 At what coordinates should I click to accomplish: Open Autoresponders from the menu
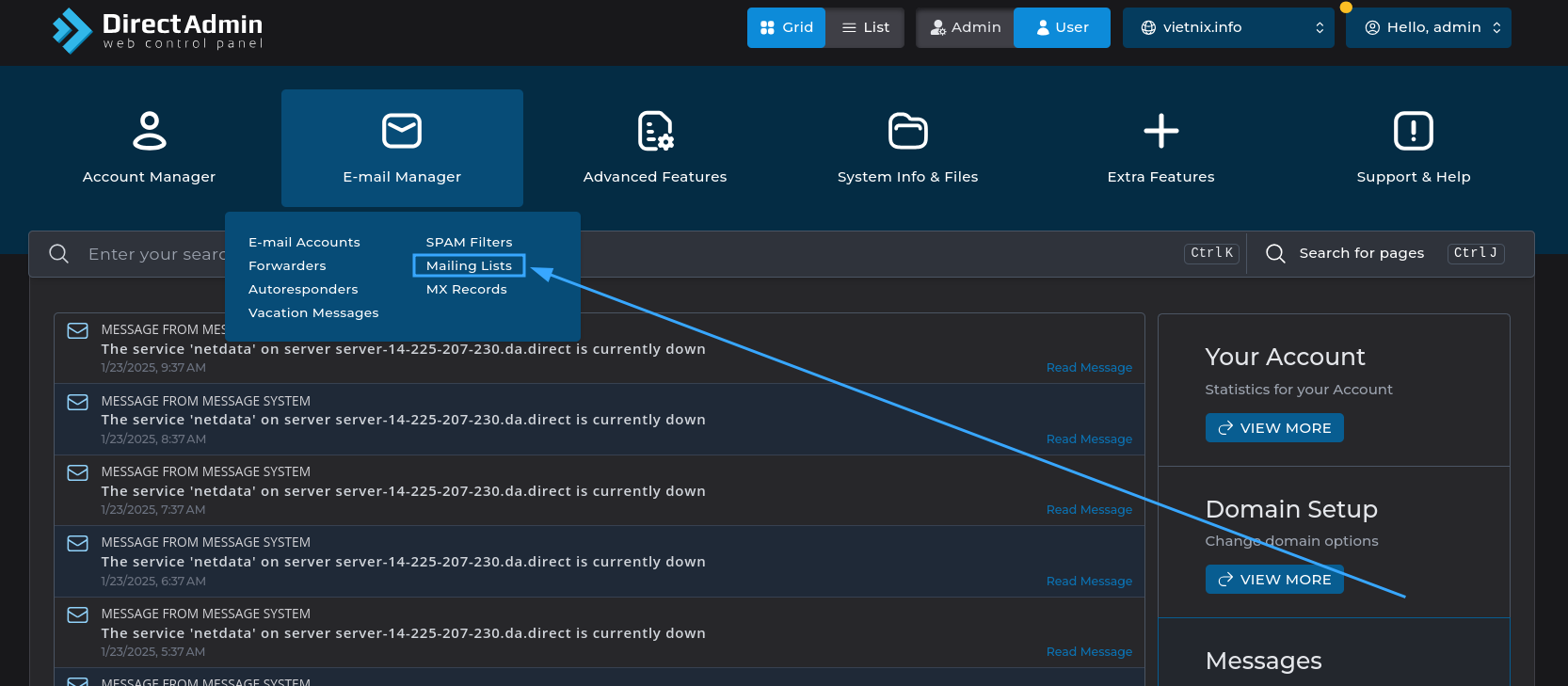pyautogui.click(x=303, y=289)
